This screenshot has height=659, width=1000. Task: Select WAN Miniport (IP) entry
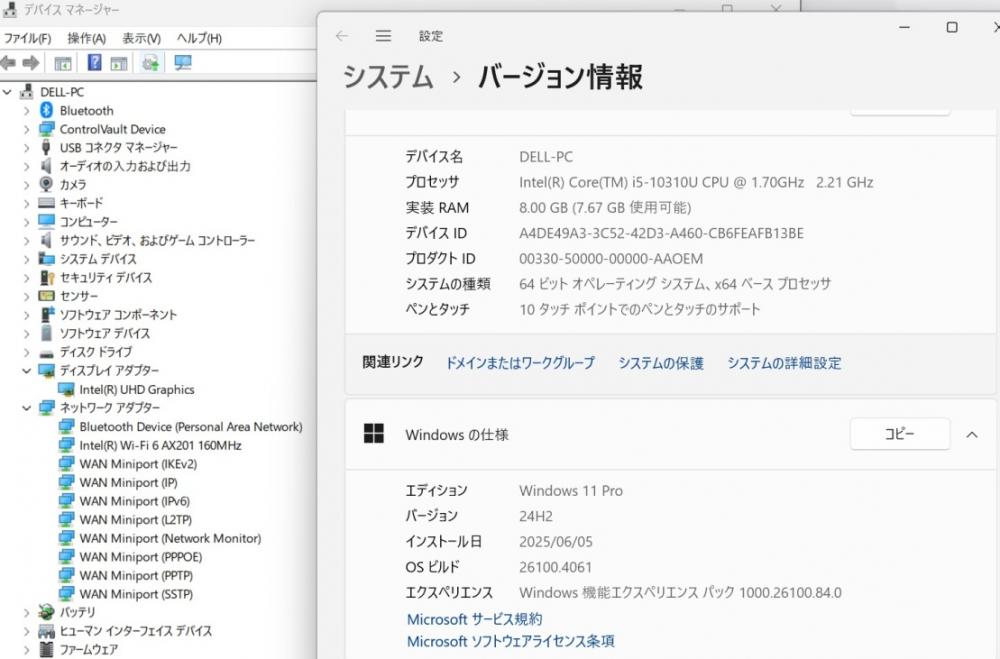coord(128,482)
